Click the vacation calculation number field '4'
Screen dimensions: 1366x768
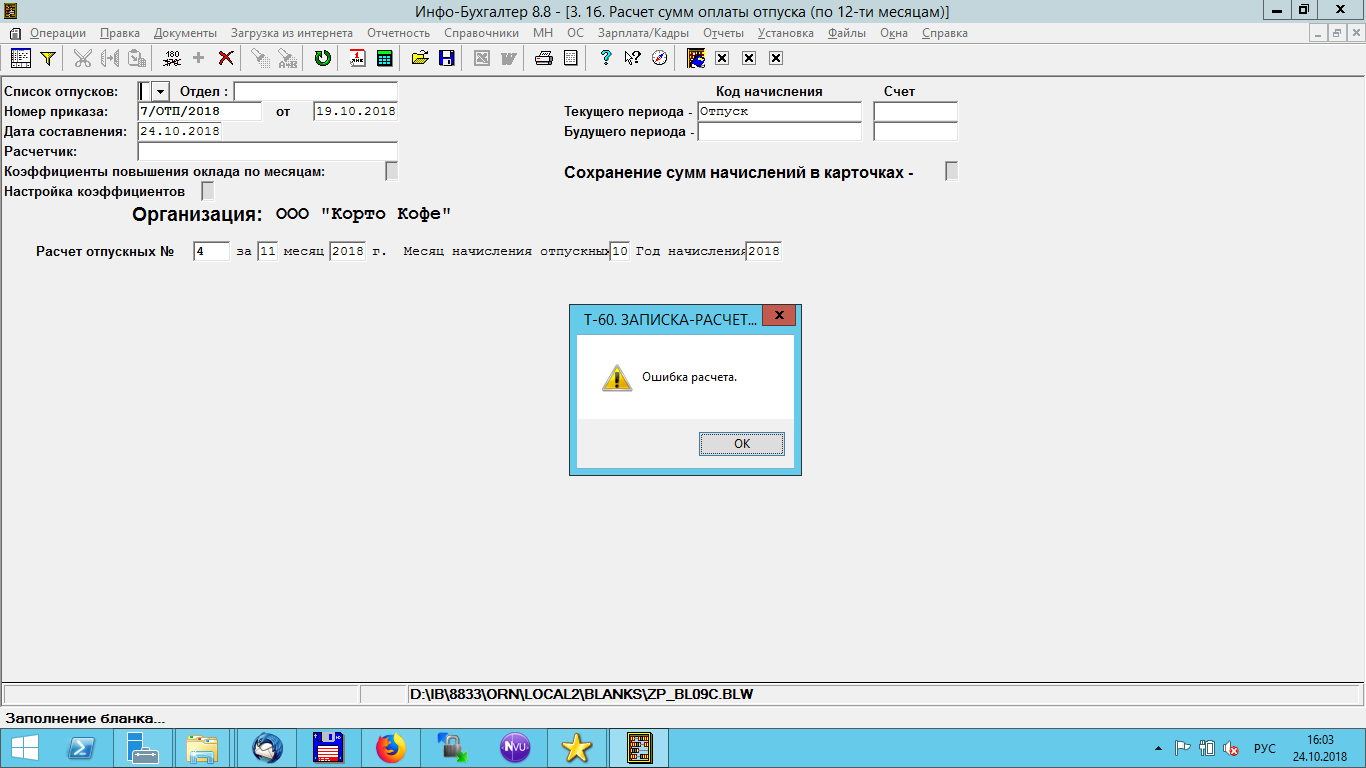212,251
